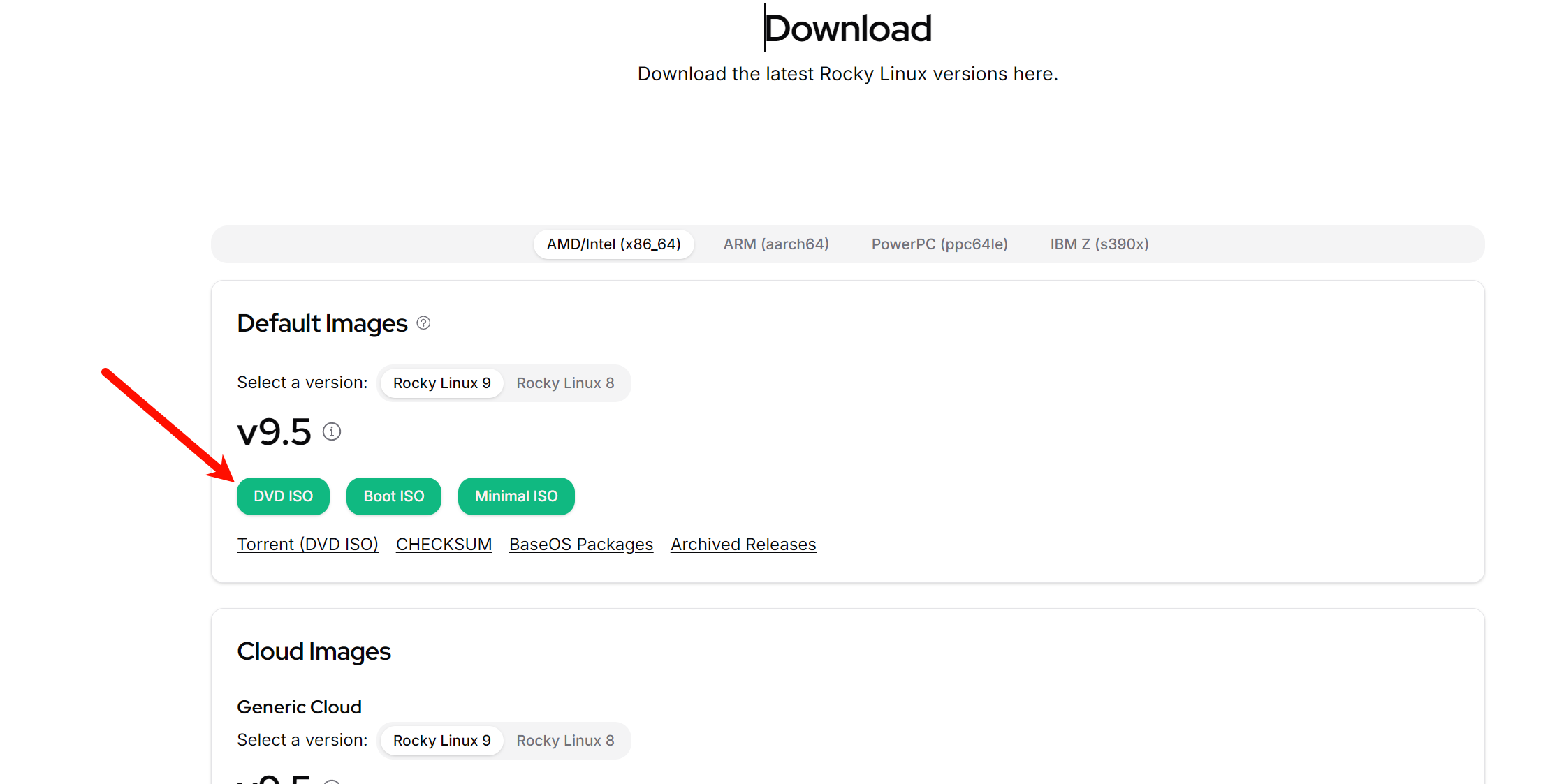The width and height of the screenshot is (1550, 784).
Task: Choose the IBM Z (s390x) tab
Action: tap(1099, 244)
